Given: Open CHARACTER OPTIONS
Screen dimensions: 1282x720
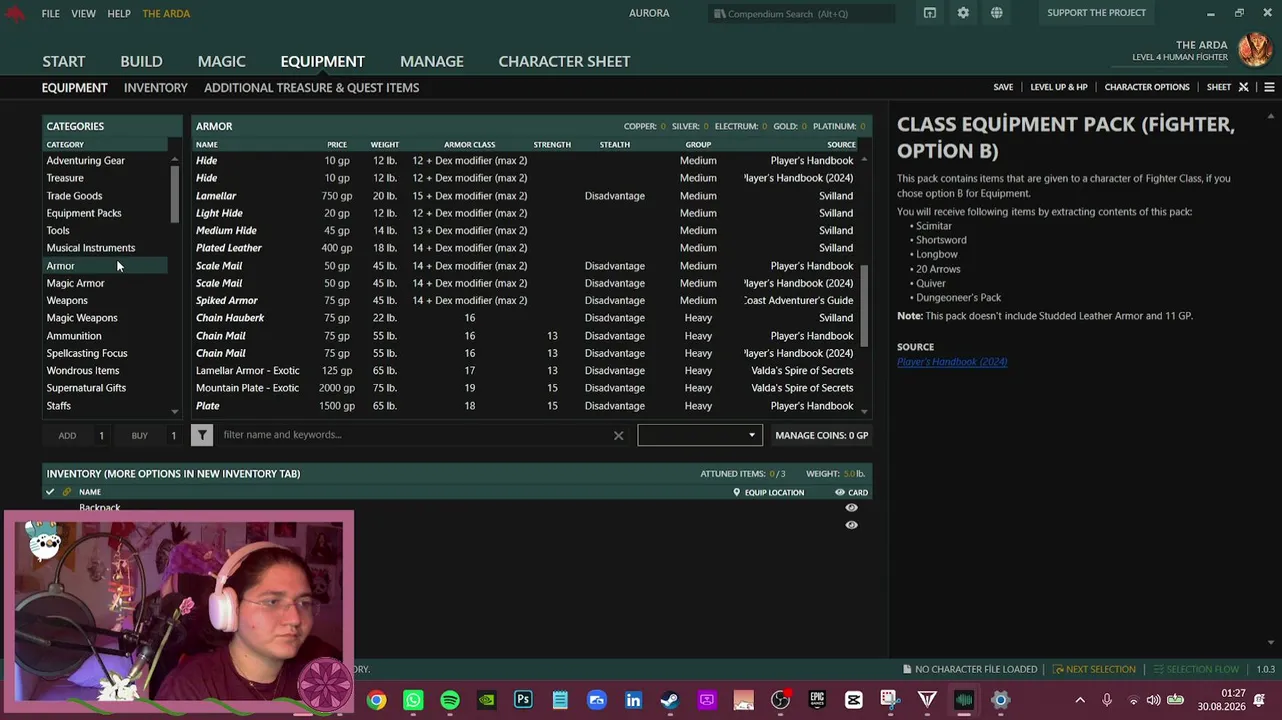Looking at the screenshot, I should click(1147, 87).
